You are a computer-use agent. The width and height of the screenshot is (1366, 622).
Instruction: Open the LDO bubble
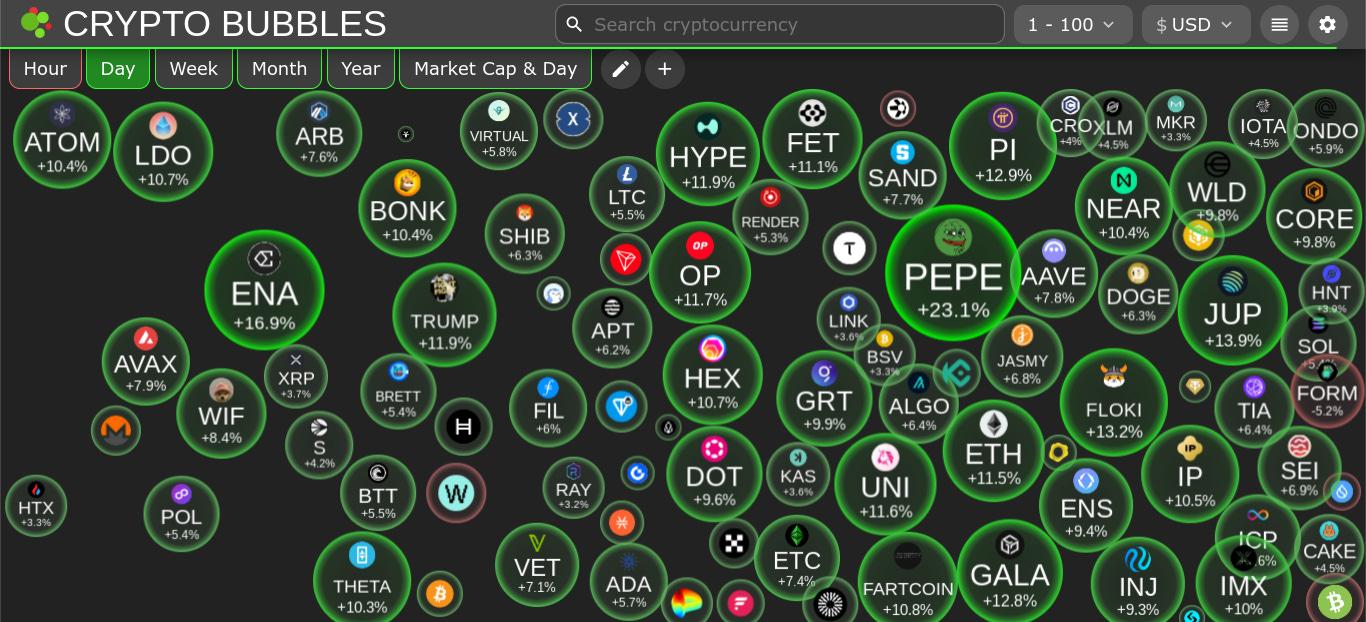[x=163, y=152]
